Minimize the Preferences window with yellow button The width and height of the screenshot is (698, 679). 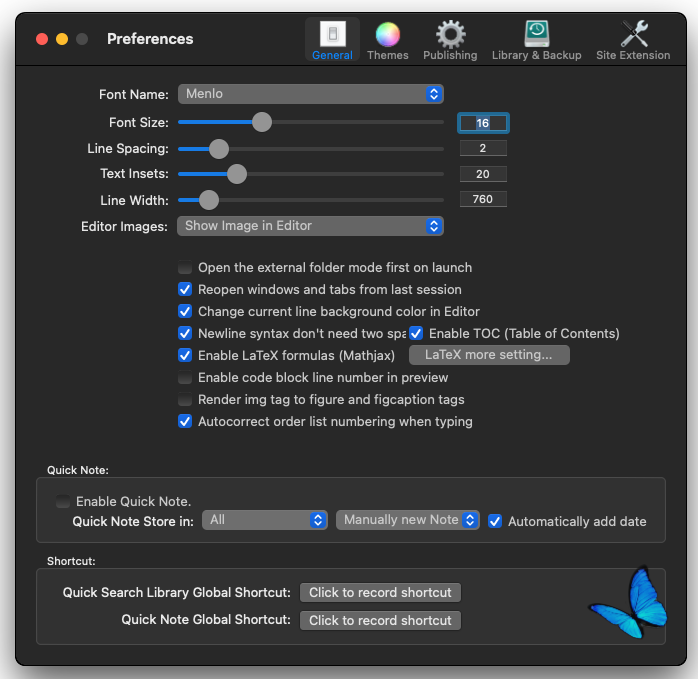pos(62,39)
